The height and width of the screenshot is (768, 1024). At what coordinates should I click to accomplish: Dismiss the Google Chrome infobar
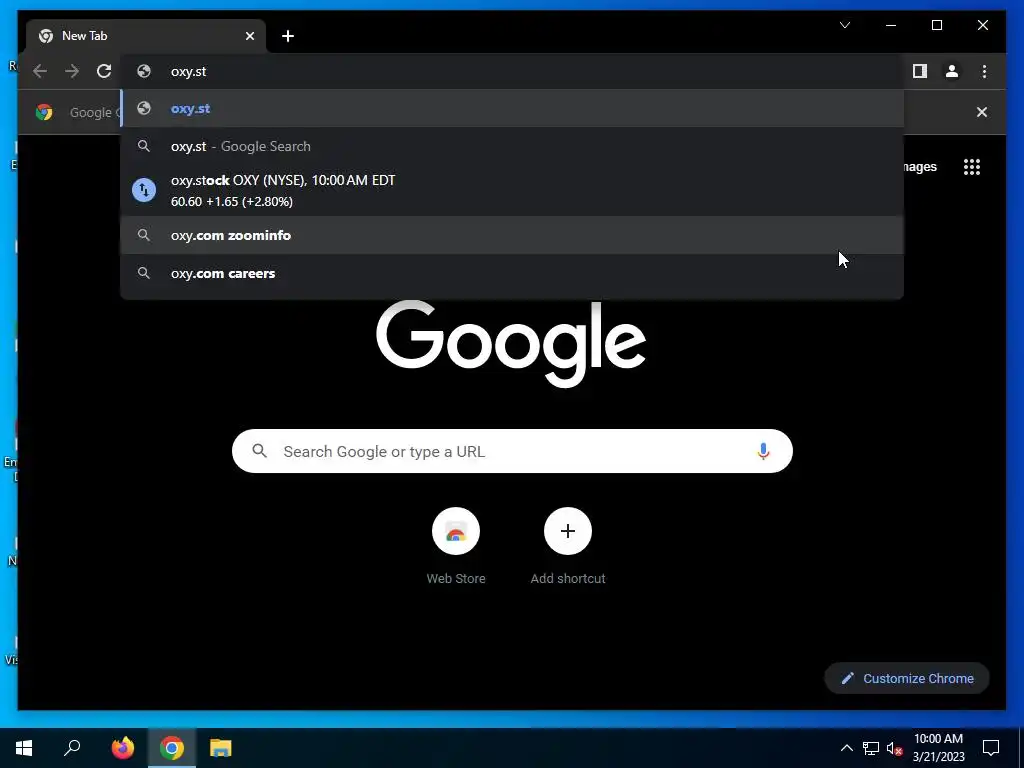(x=982, y=112)
